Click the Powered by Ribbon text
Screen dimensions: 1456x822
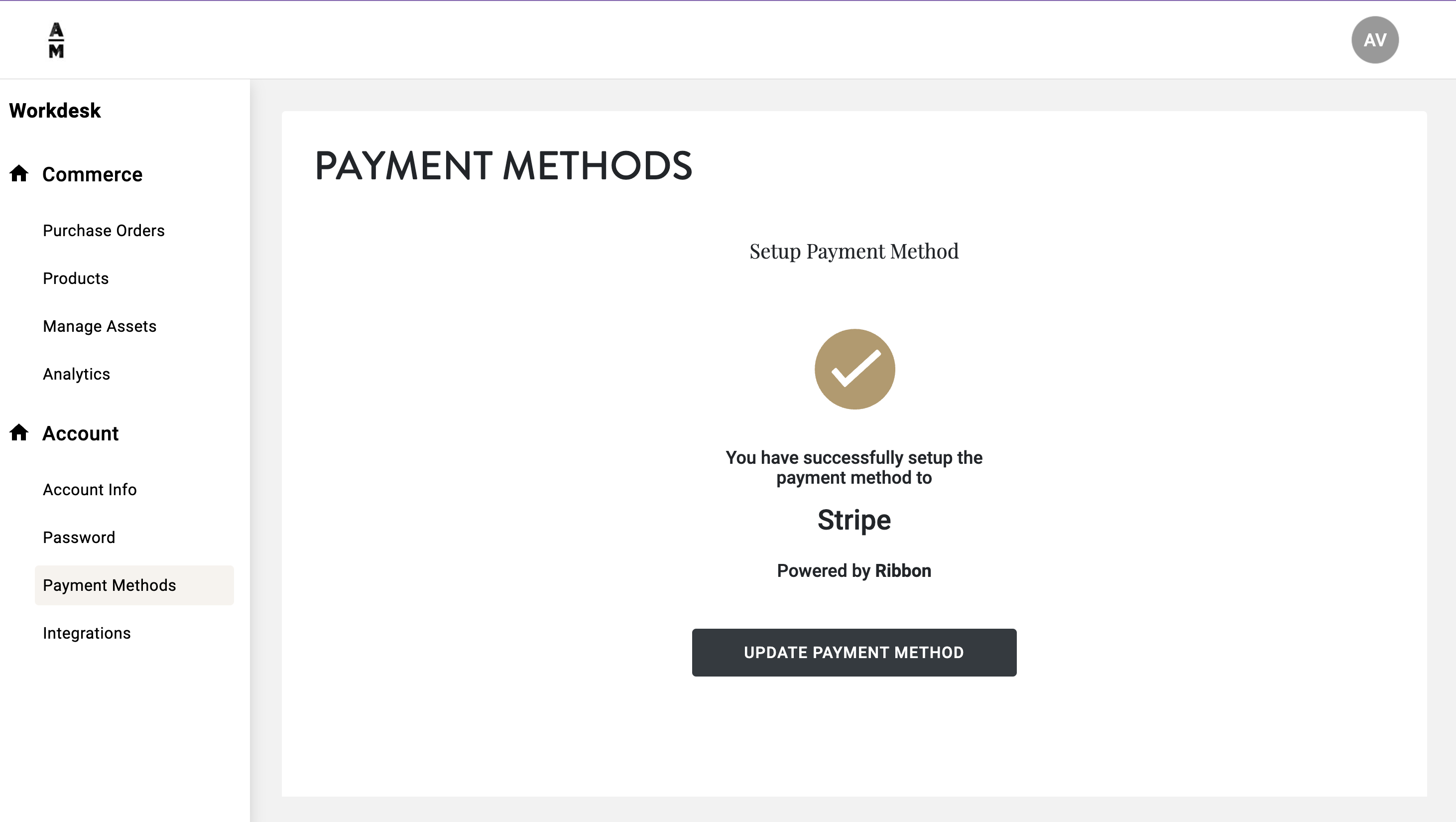pos(854,571)
